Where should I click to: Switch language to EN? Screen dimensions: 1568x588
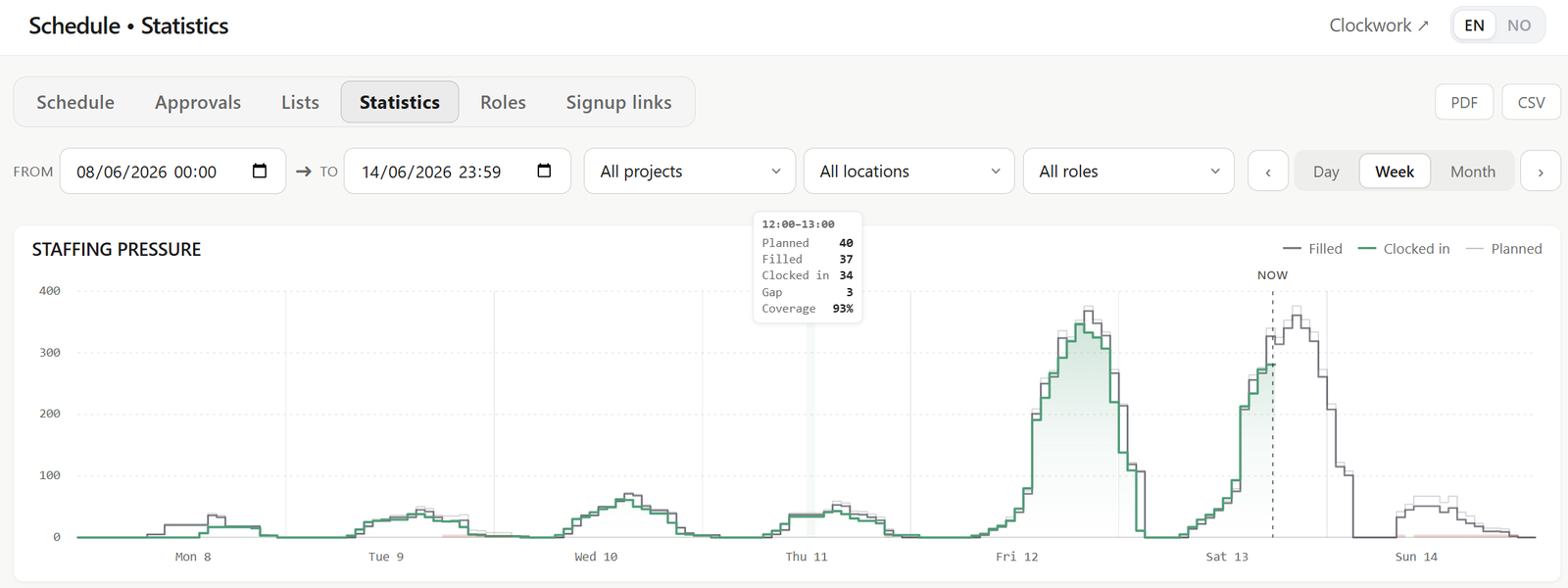point(1474,25)
